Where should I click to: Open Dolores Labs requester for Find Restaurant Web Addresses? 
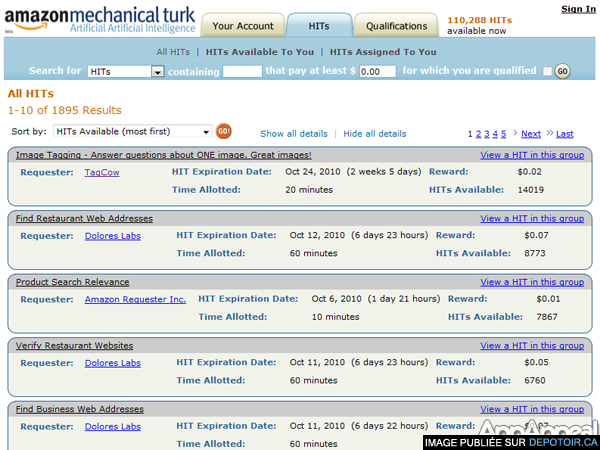point(112,236)
